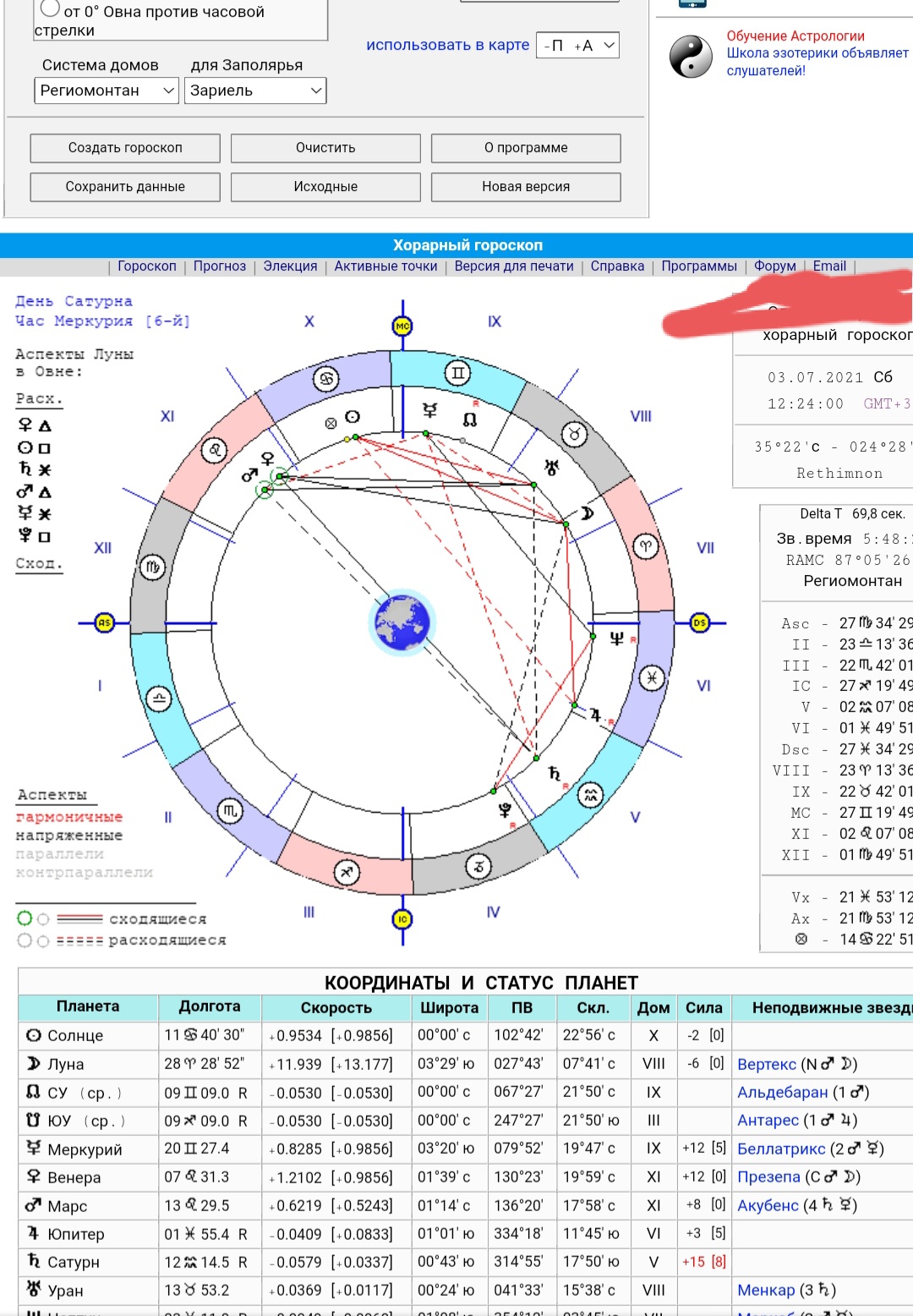Open the Антарес fixed star link
Viewport: 913px width, 1316px height.
pyautogui.click(x=768, y=1120)
